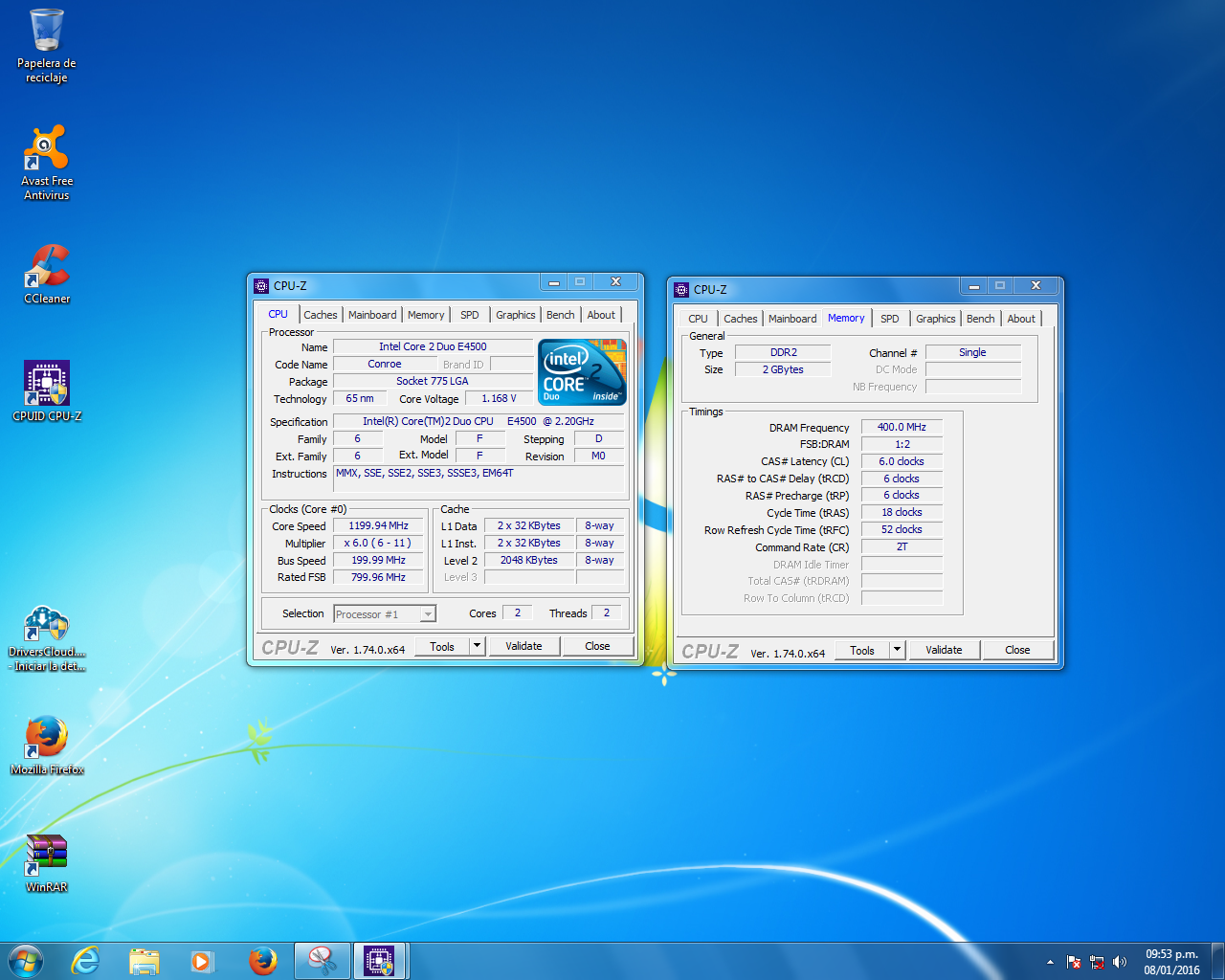Viewport: 1225px width, 980px height.
Task: Click title bar icon of left CPU-Z window
Action: click(x=261, y=285)
